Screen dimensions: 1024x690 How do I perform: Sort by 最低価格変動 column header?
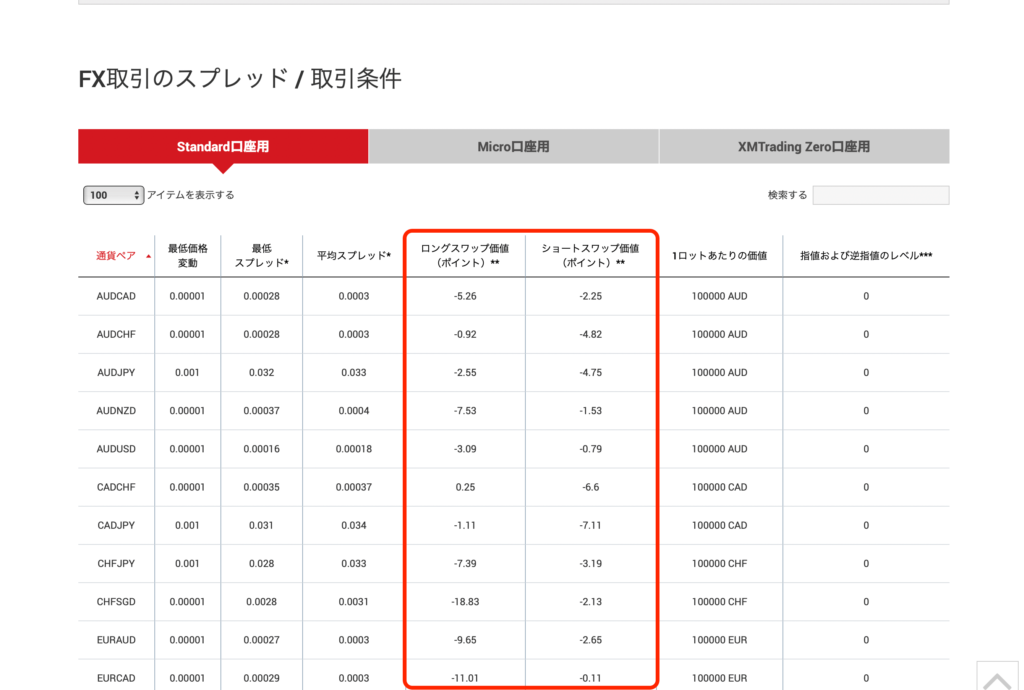click(x=187, y=255)
